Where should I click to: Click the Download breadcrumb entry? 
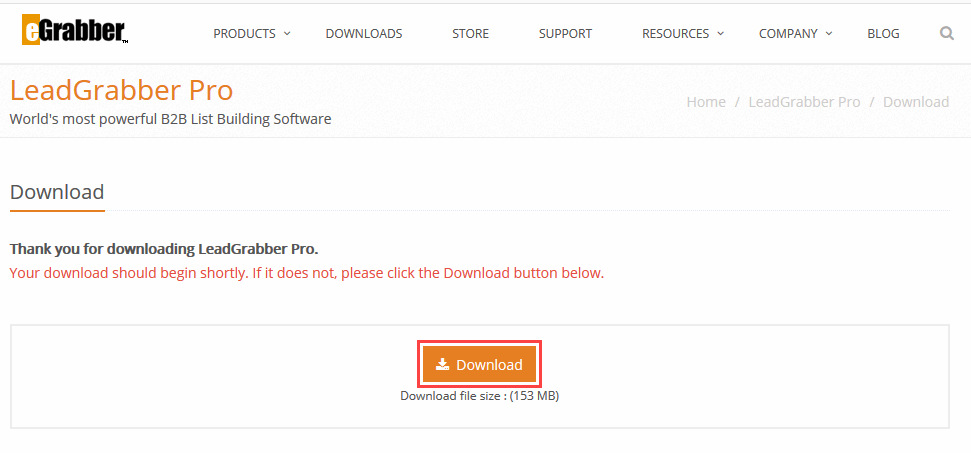tap(916, 102)
